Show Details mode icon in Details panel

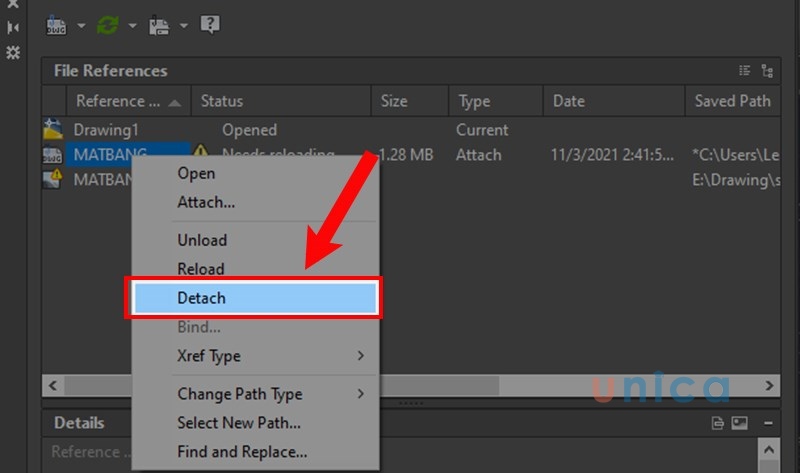pos(717,423)
